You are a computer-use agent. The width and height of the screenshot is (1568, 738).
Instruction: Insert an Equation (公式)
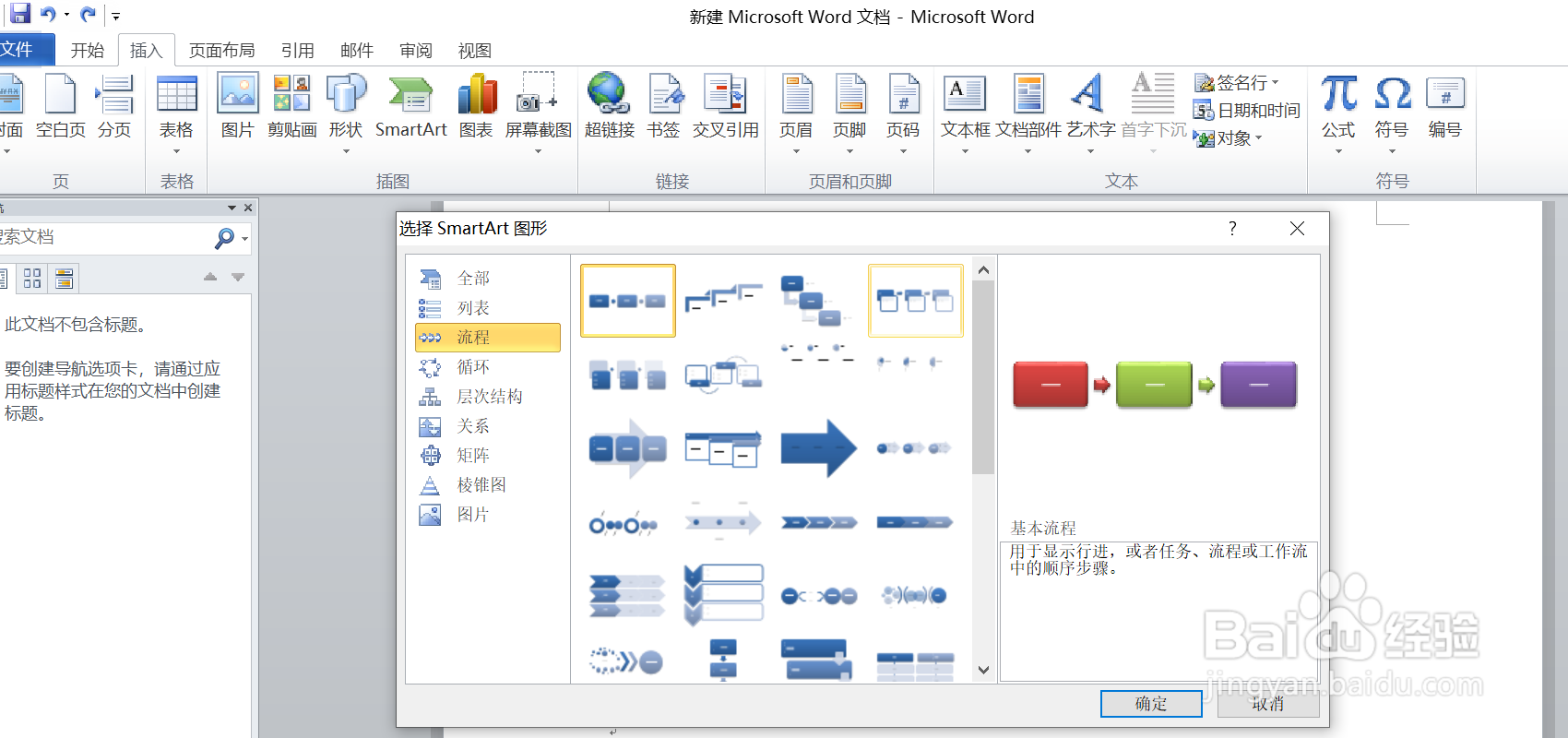(x=1338, y=114)
